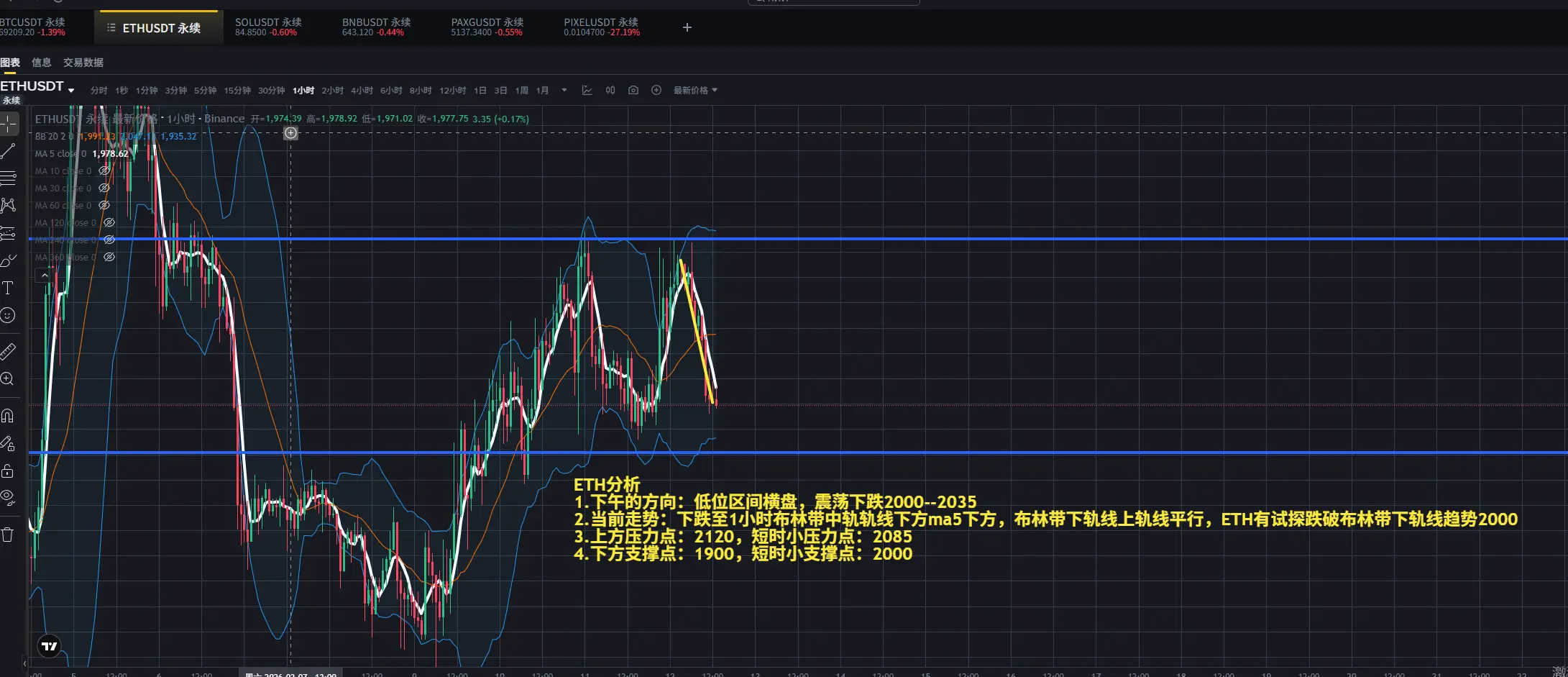Select the 1周 timeframe
This screenshot has height=677, width=1568.
coord(522,90)
